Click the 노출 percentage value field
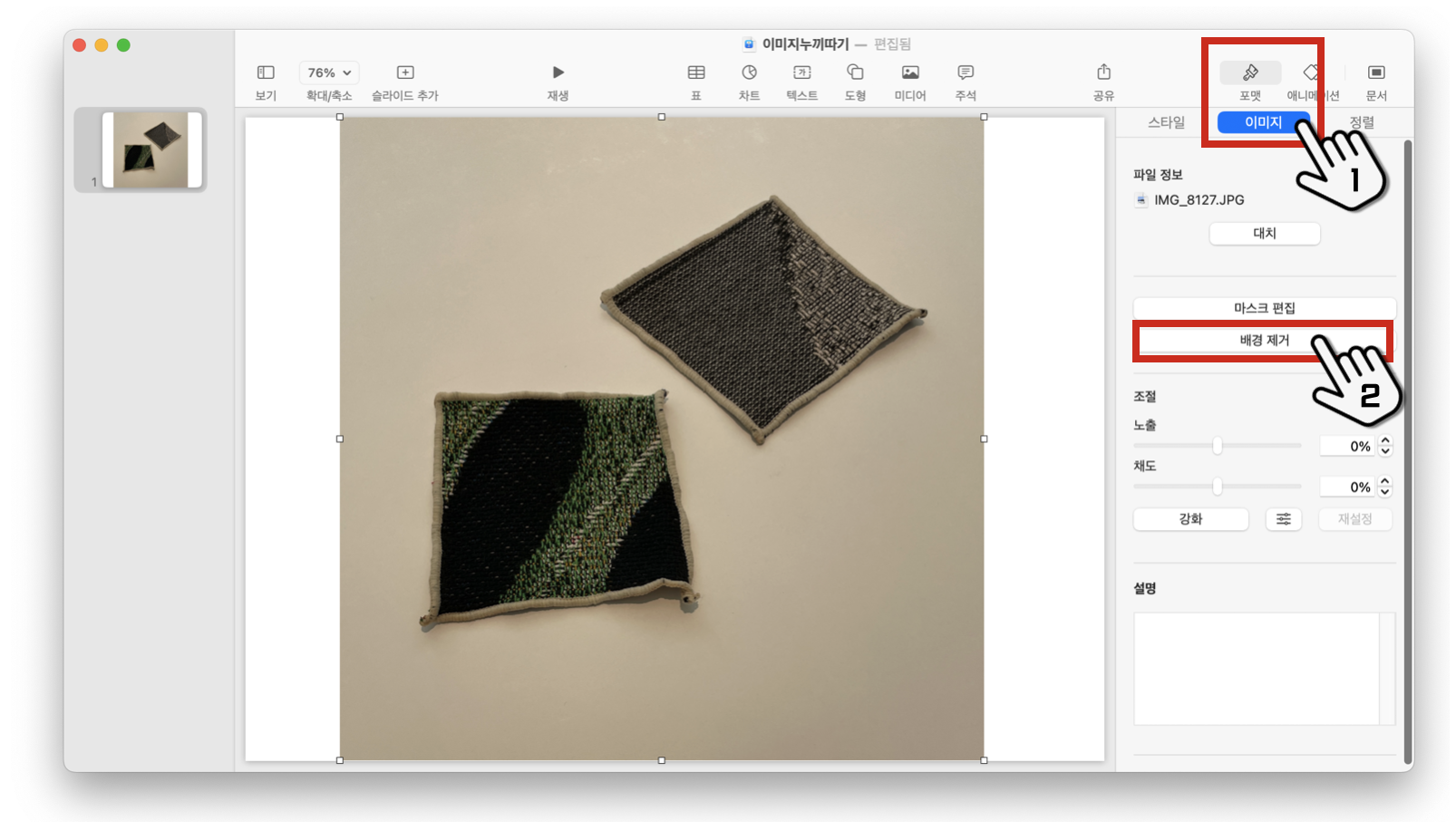 (x=1347, y=446)
